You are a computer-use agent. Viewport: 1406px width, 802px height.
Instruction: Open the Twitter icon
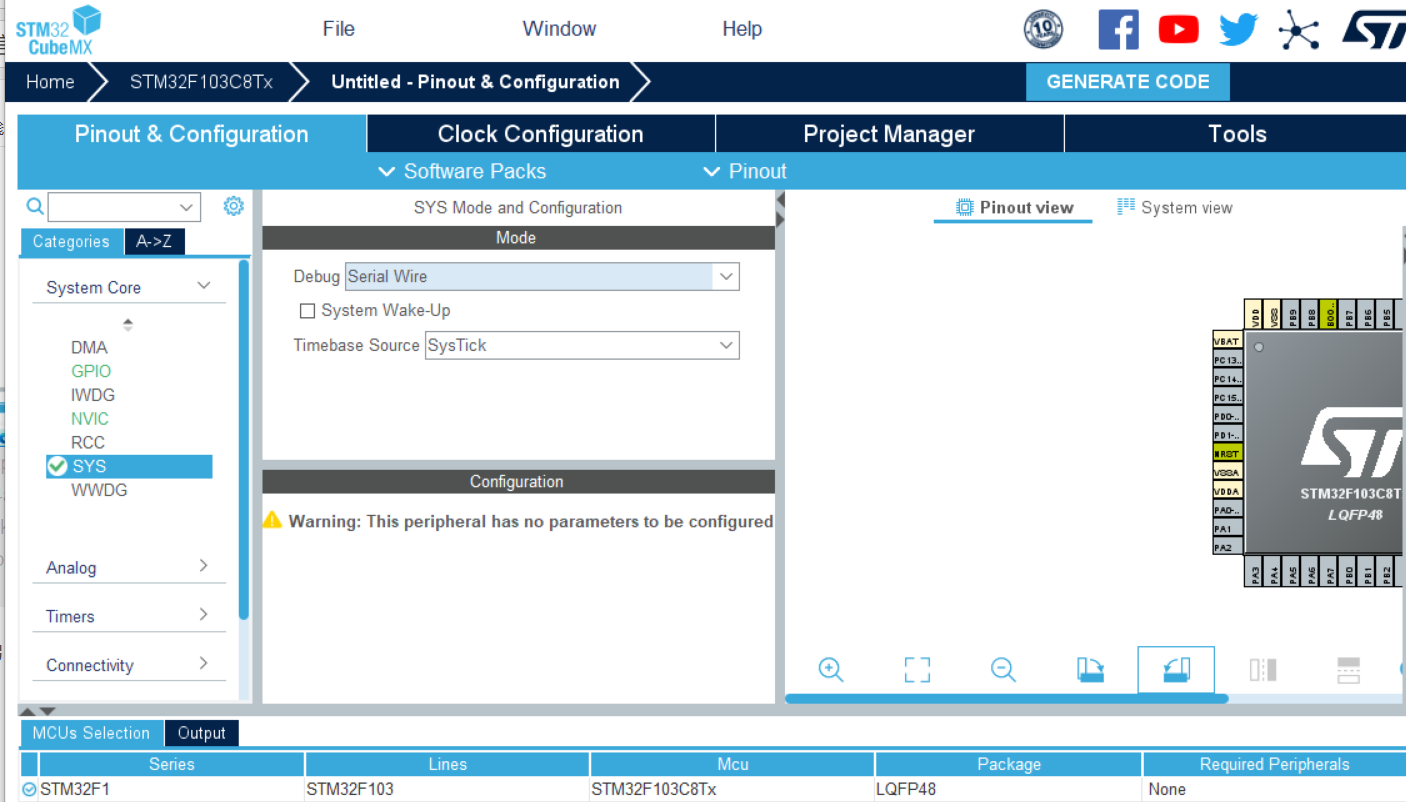pos(1238,29)
